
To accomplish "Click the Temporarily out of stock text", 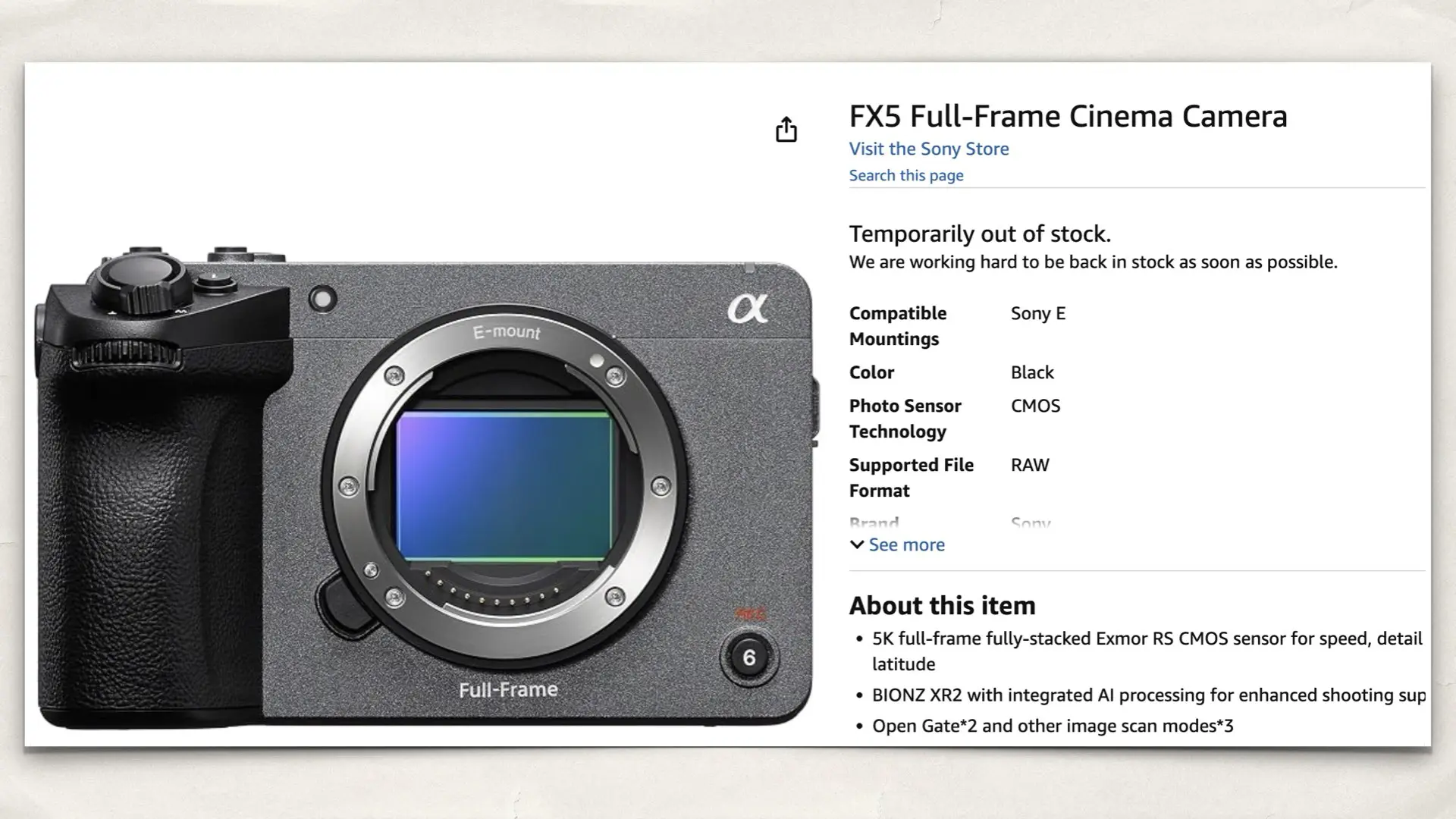I will click(x=980, y=234).
